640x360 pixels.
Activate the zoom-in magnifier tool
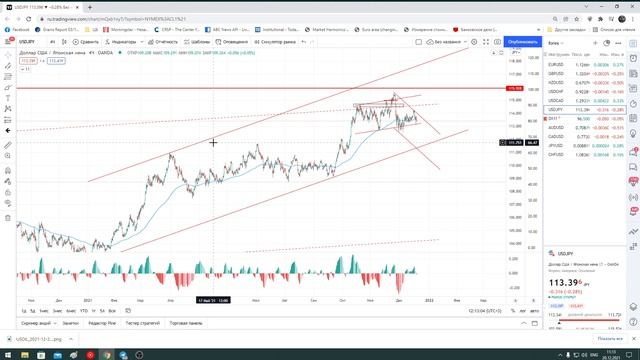pos(8,156)
